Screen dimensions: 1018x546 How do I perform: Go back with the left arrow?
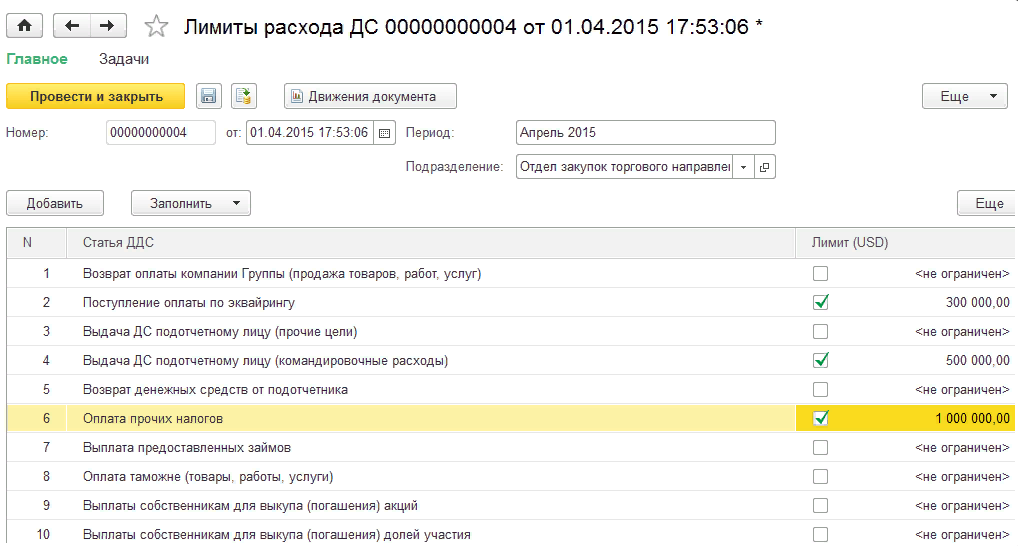[72, 25]
